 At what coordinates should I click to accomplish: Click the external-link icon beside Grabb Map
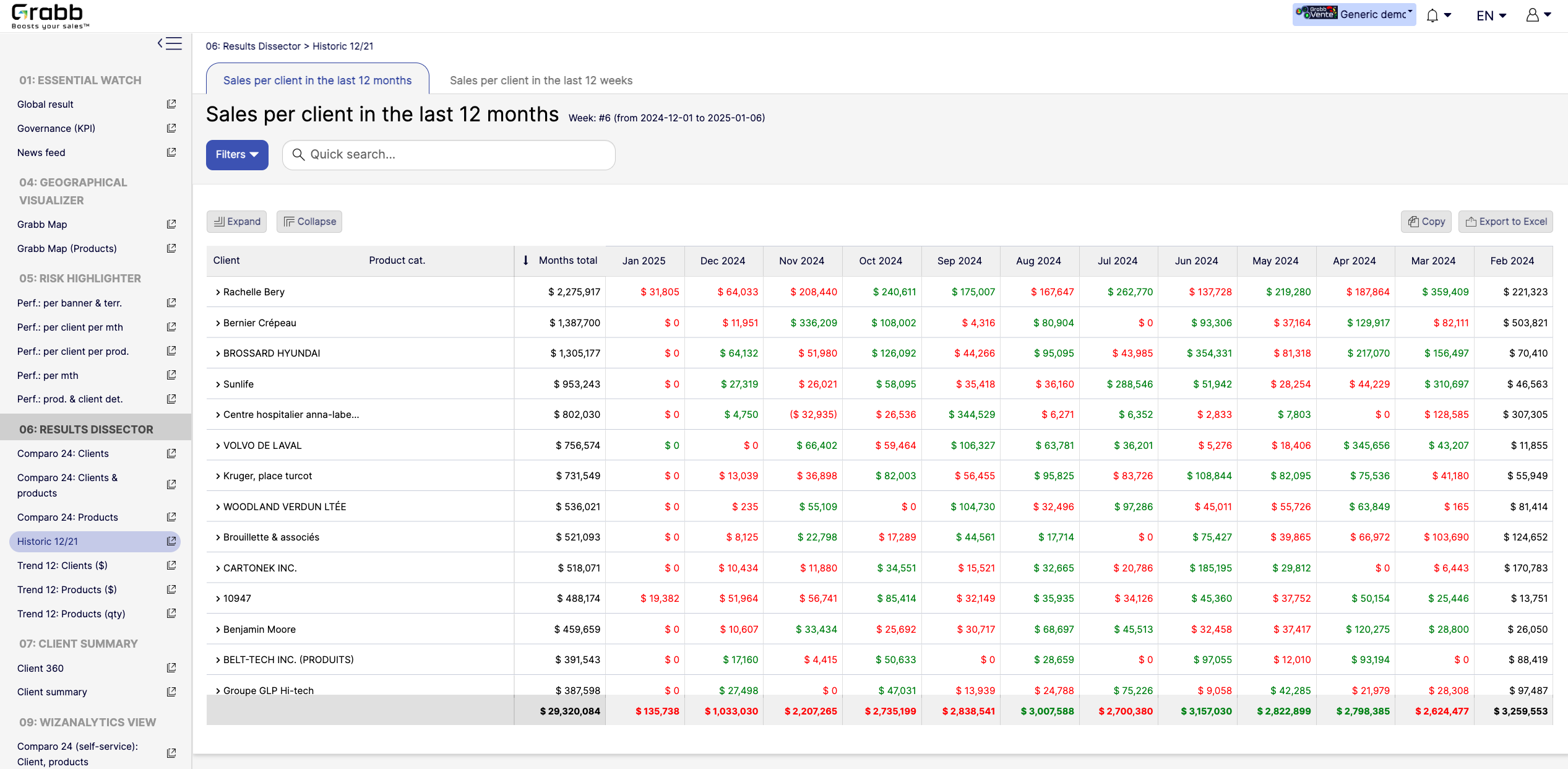tap(171, 224)
